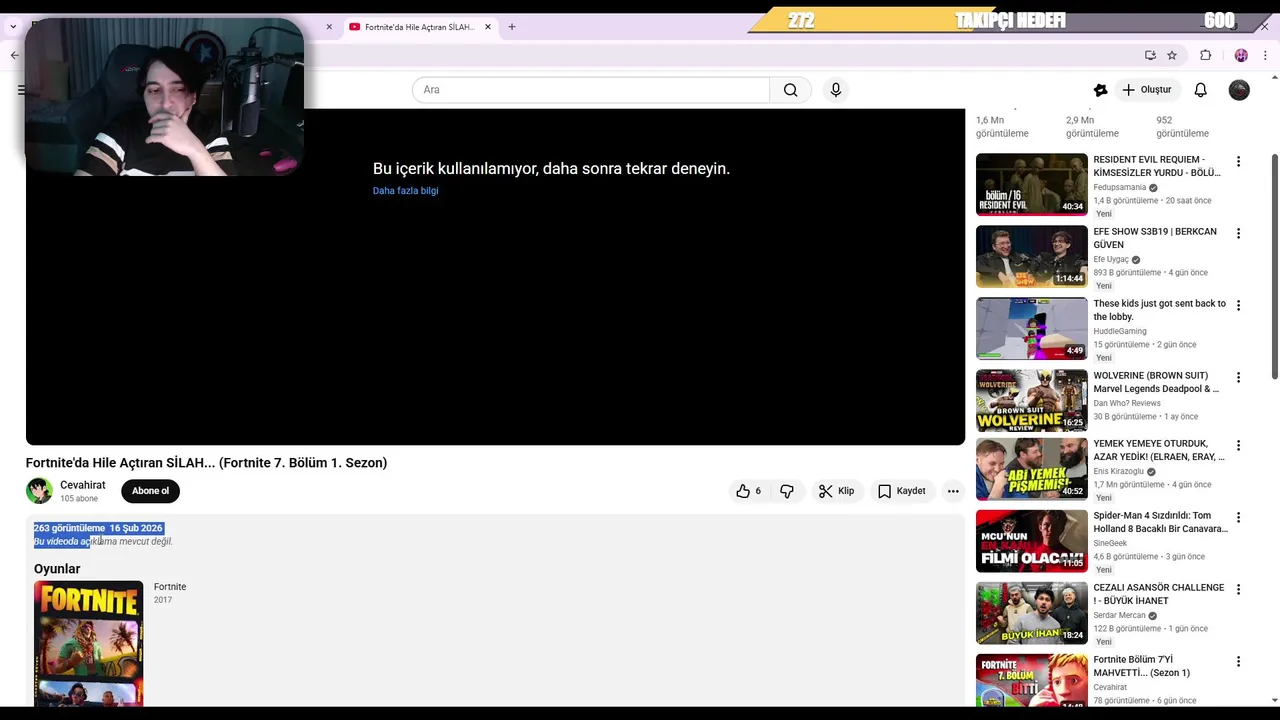The width and height of the screenshot is (1280, 720).
Task: Click the search magnifier button
Action: point(790,90)
